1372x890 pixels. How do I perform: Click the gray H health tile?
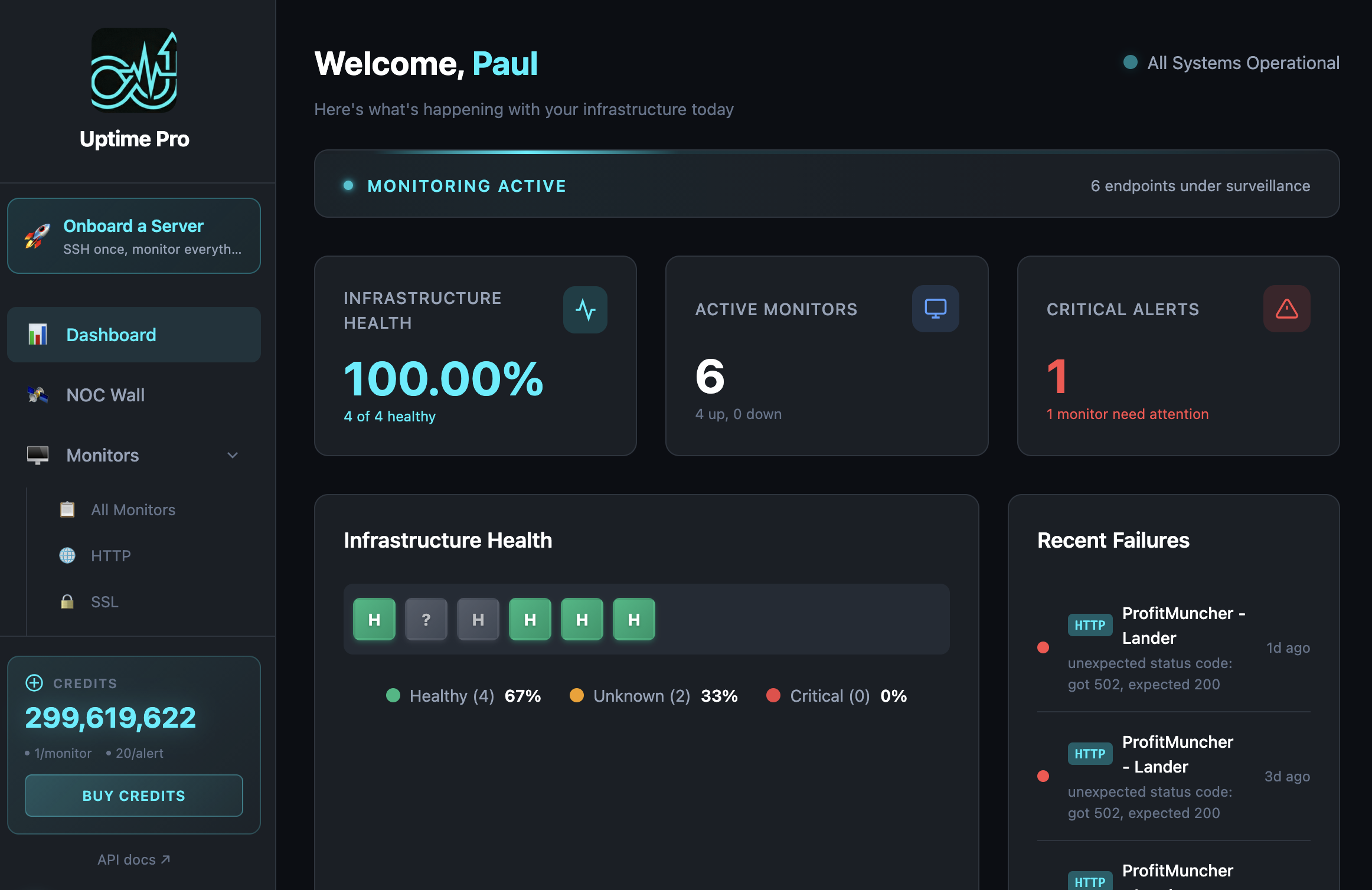pos(478,619)
